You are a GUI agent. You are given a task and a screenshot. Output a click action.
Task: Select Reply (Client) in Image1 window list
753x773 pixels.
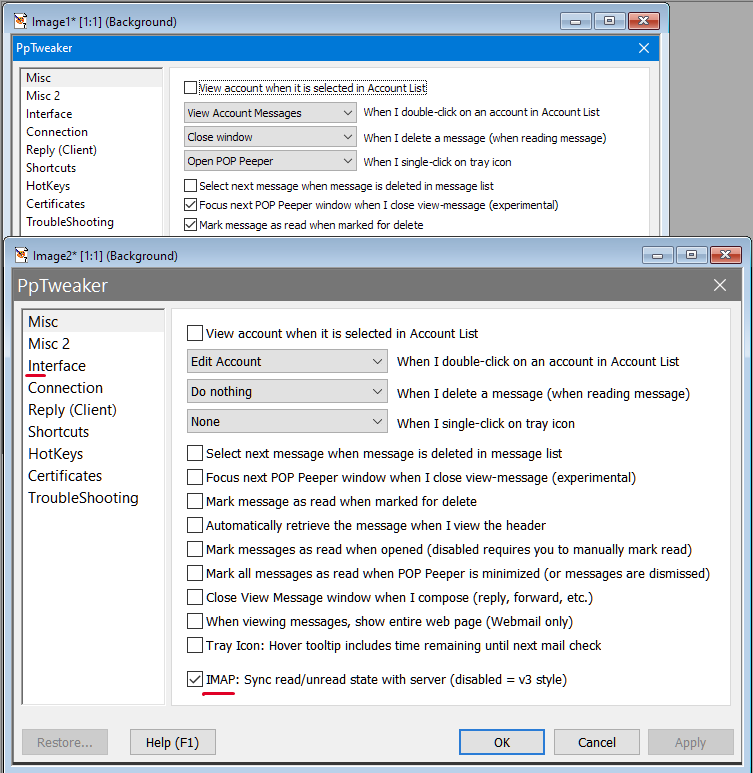pos(92,150)
